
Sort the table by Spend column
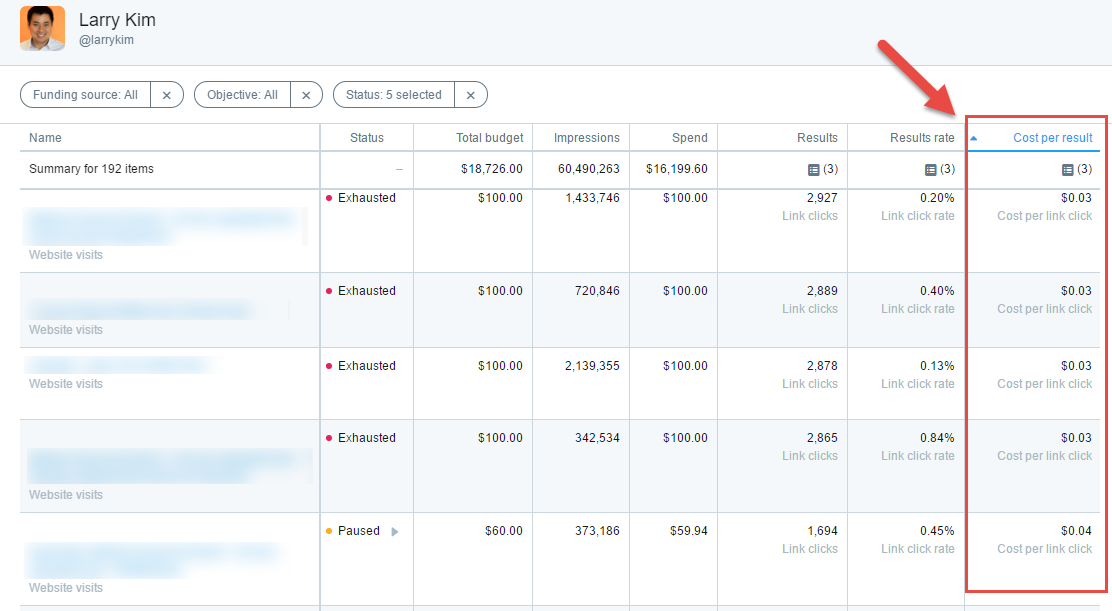693,137
